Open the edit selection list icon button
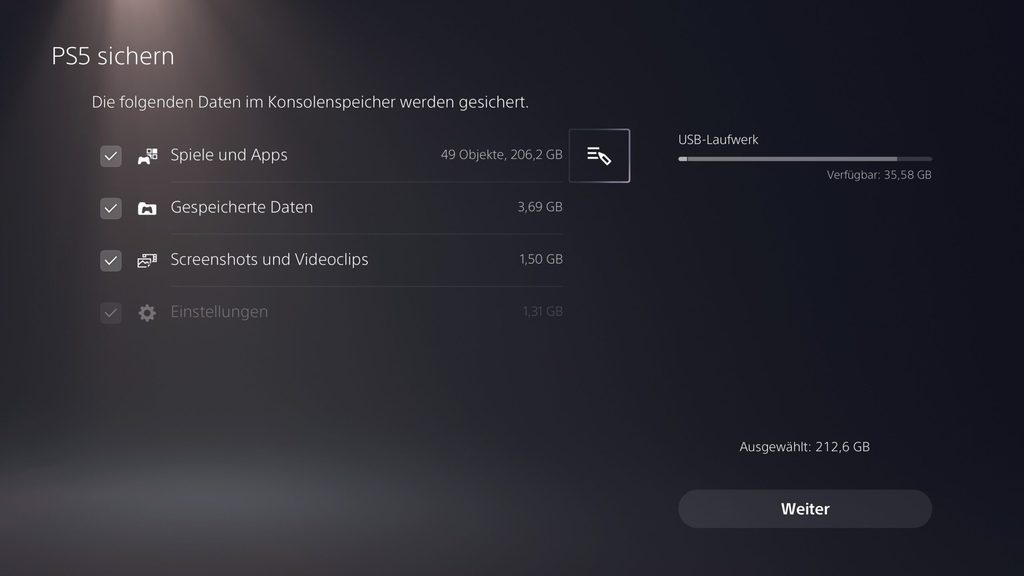The width and height of the screenshot is (1024, 576). [599, 155]
